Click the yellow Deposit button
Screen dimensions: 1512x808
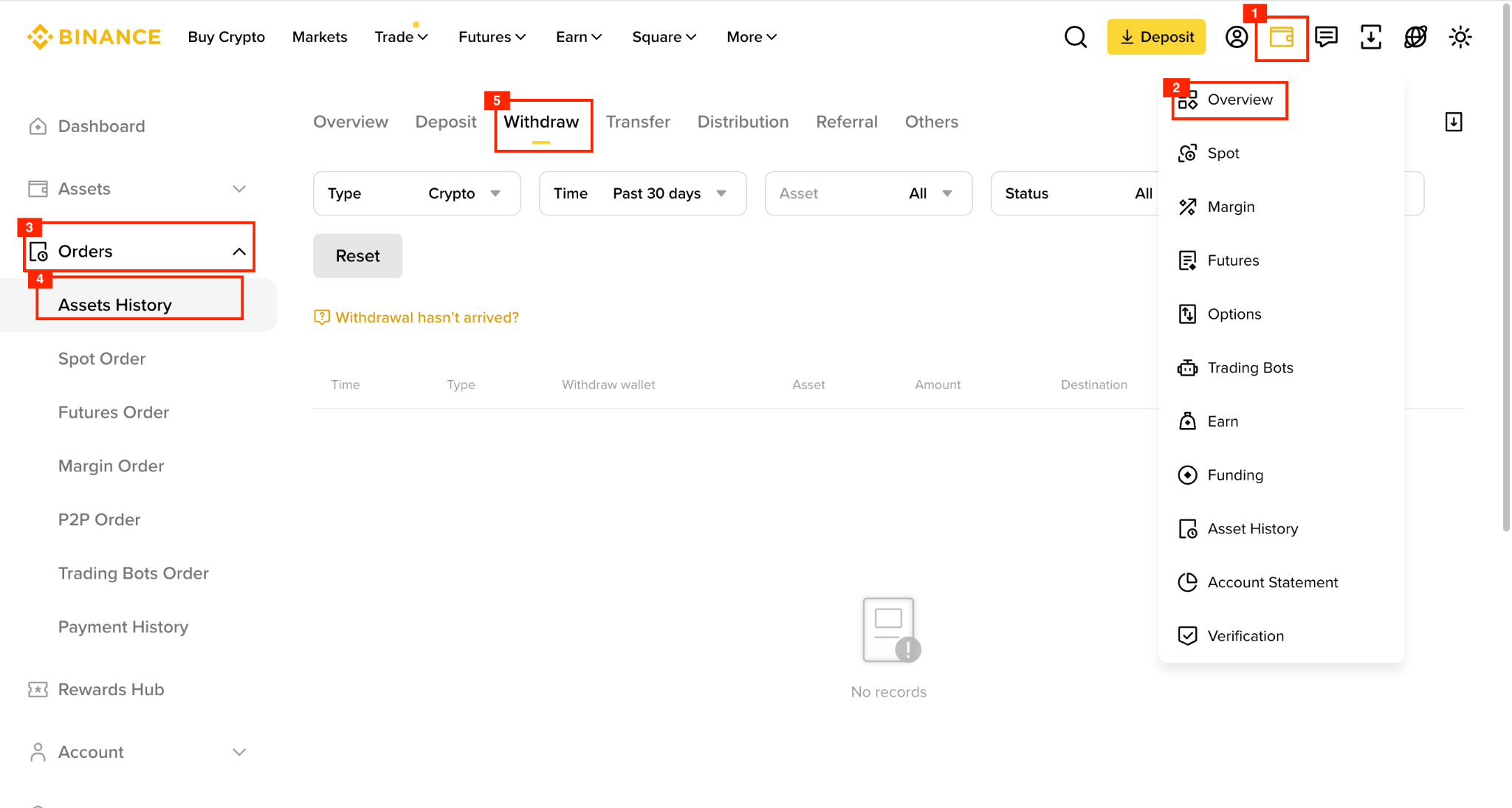1156,37
